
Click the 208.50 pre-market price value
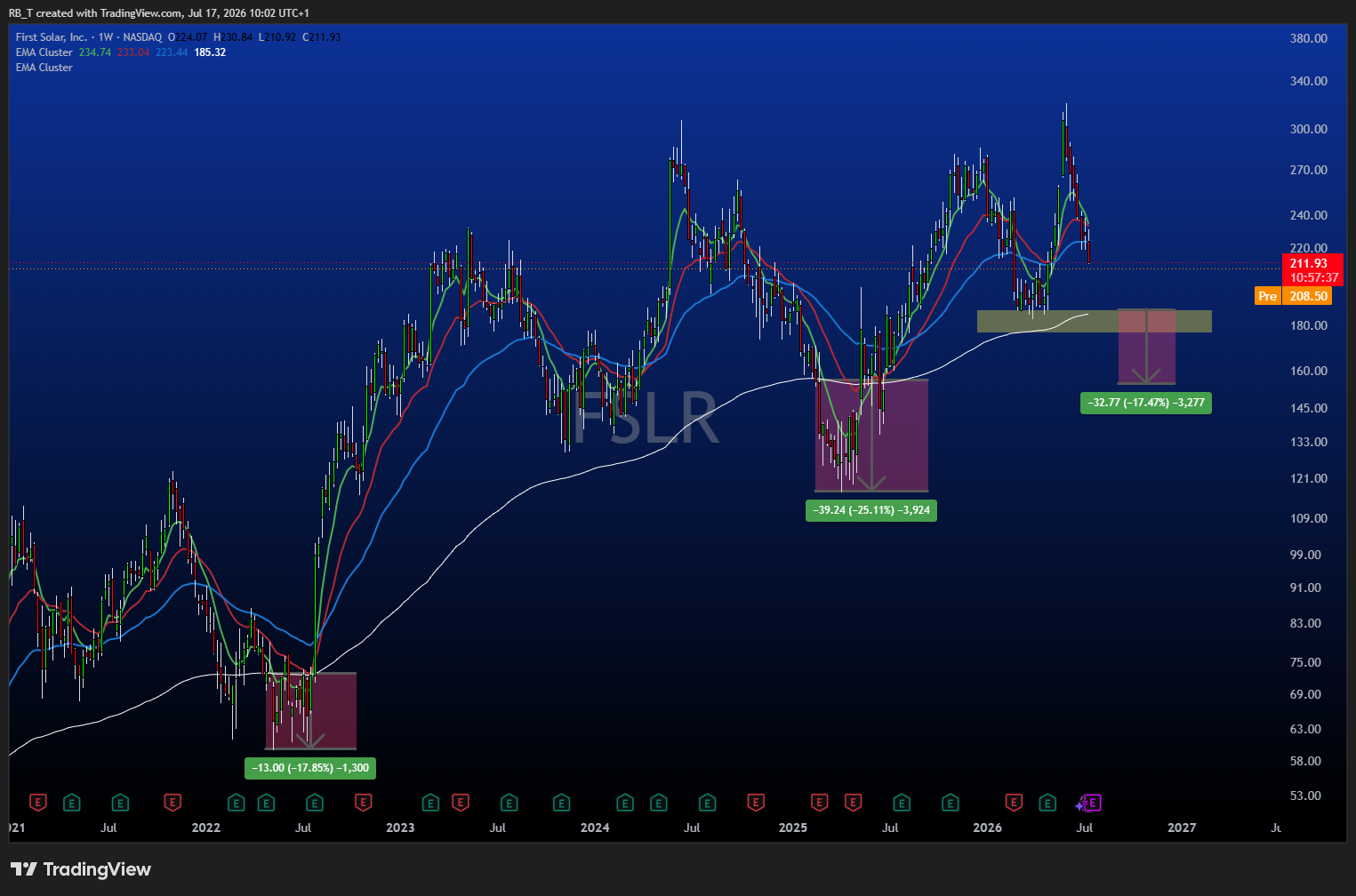pyautogui.click(x=1308, y=296)
